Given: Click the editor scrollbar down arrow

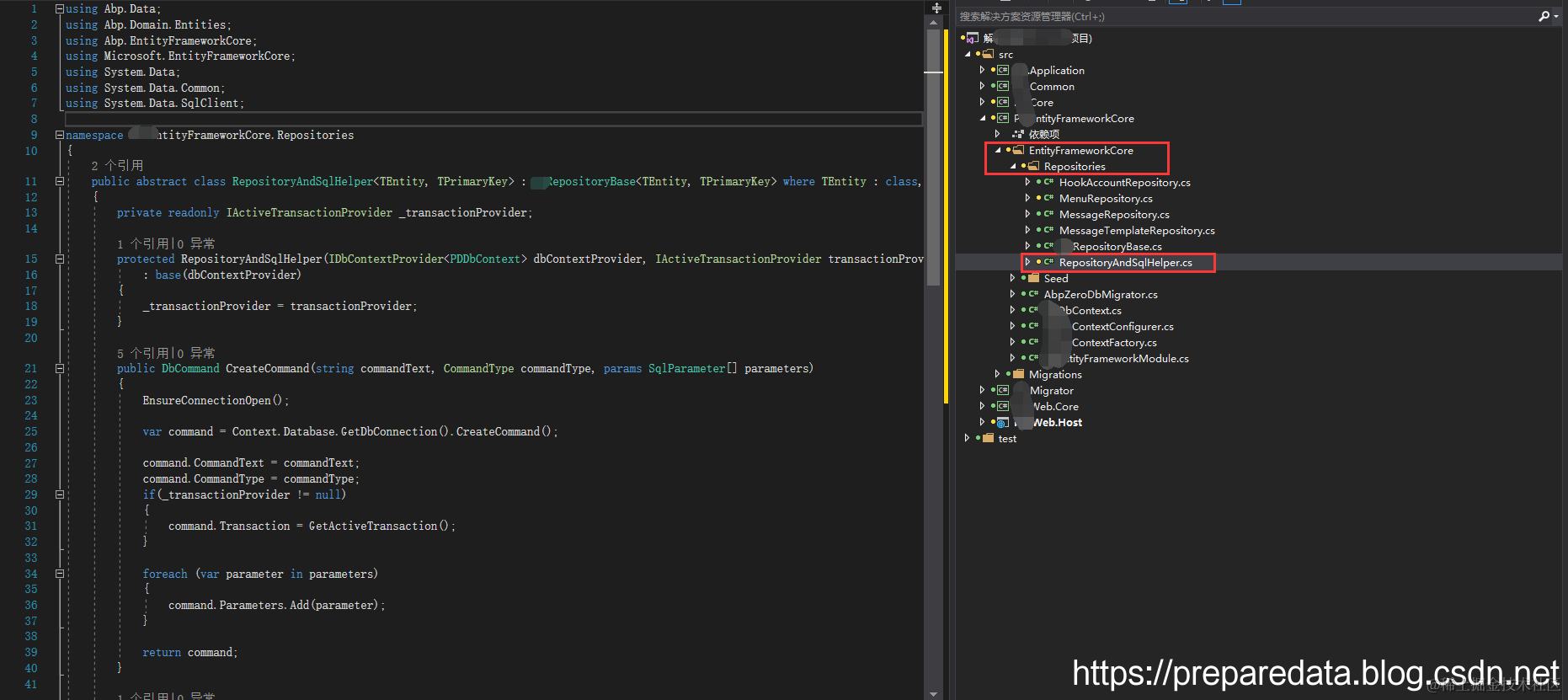Looking at the screenshot, I should coord(933,694).
